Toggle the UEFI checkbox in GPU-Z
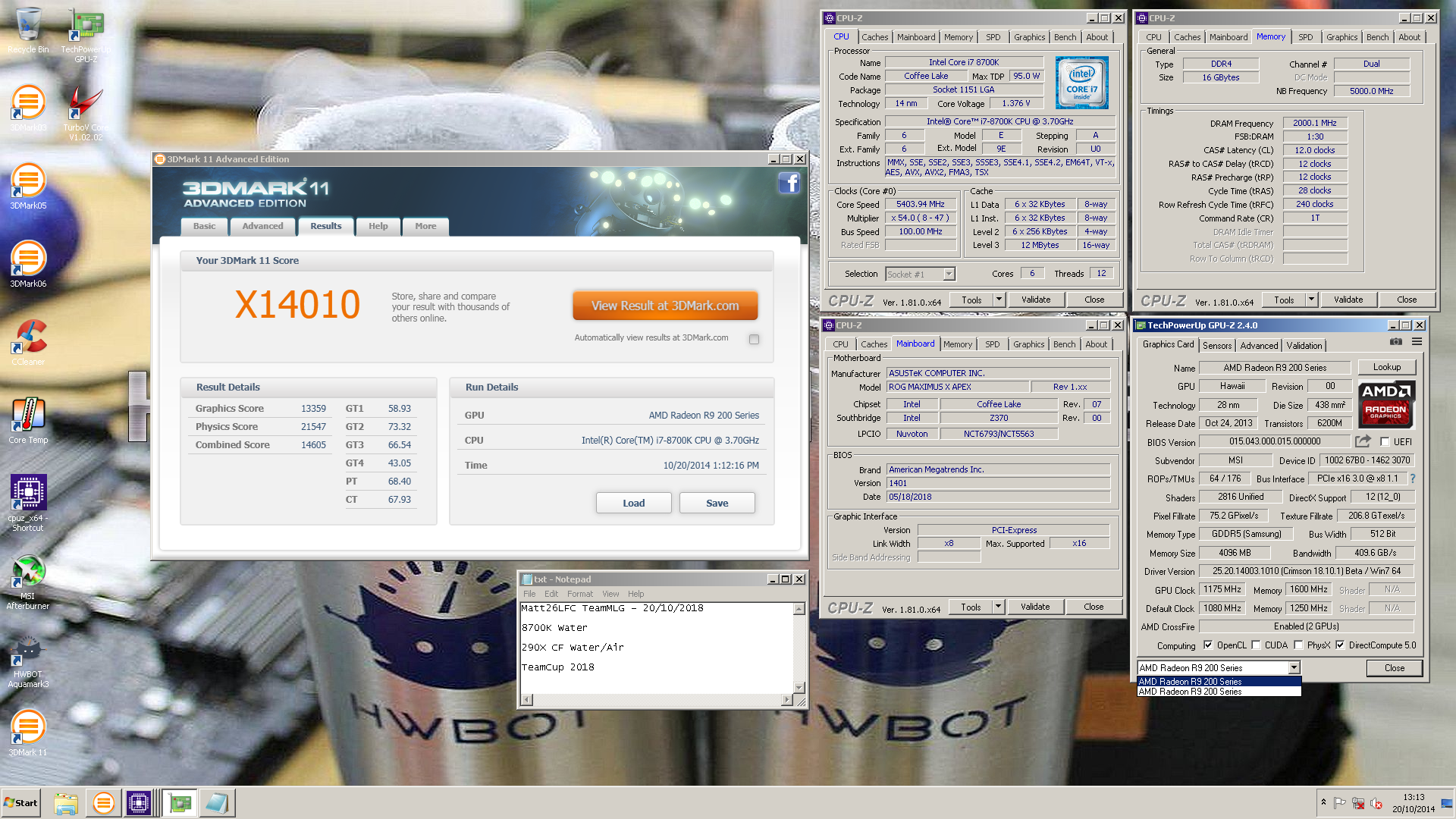The image size is (1456, 819). (x=1385, y=441)
